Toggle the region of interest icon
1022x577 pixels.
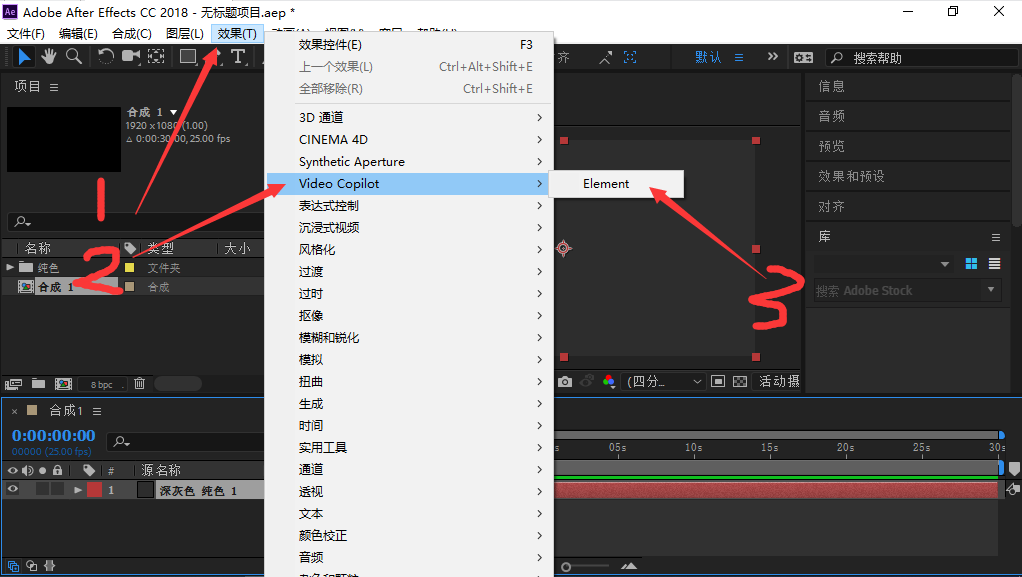(718, 381)
